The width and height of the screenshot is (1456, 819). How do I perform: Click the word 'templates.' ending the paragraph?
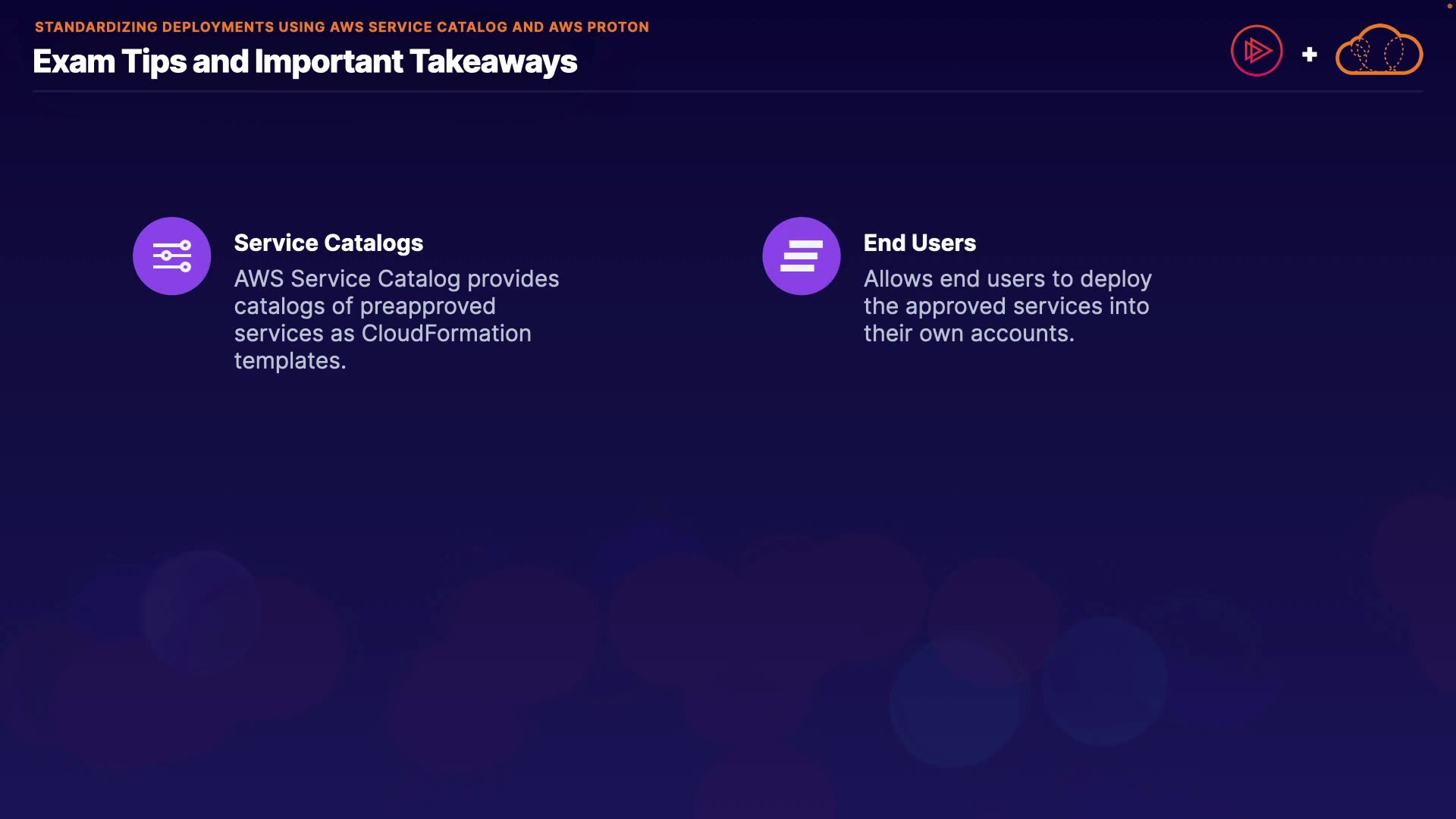(290, 361)
